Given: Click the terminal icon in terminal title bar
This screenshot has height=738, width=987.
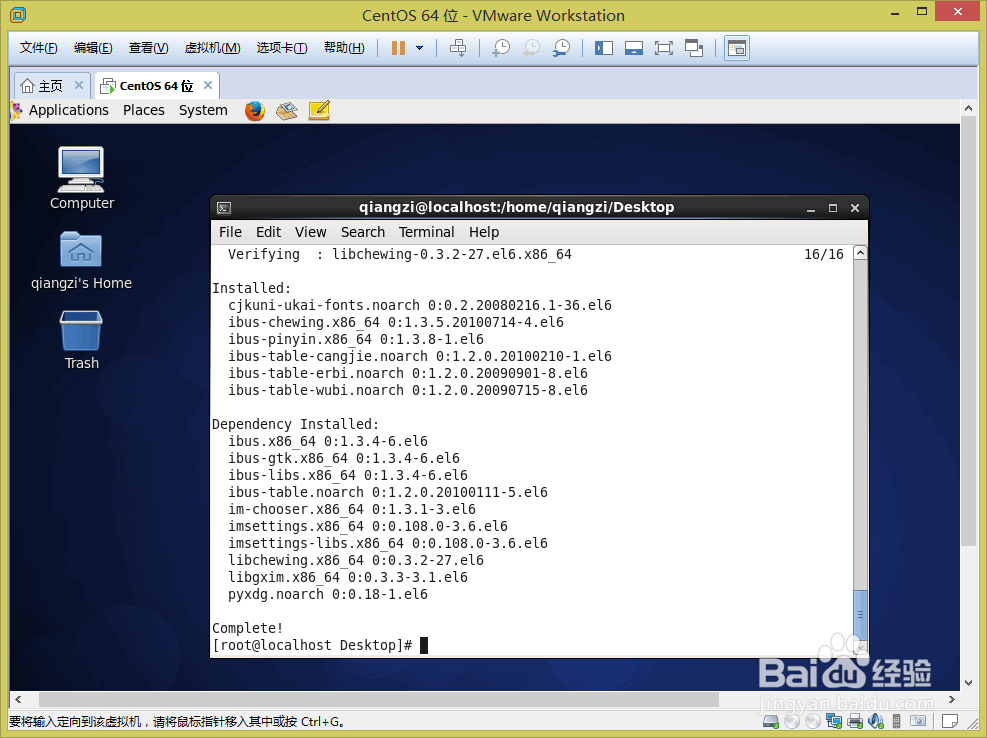Looking at the screenshot, I should click(223, 208).
